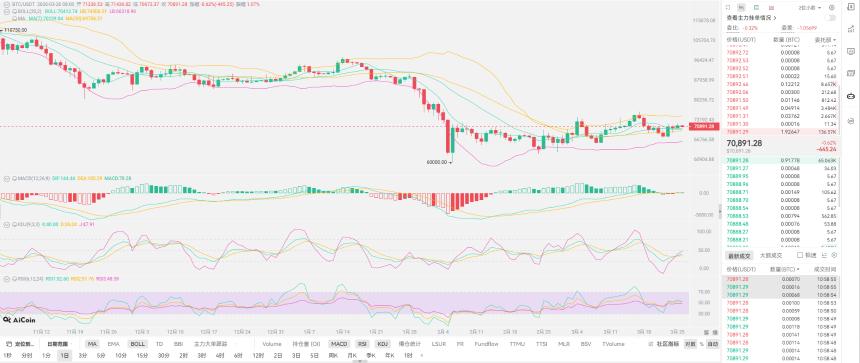Click the trades panel settings icon
The width and height of the screenshot is (860, 363).
[x=835, y=256]
